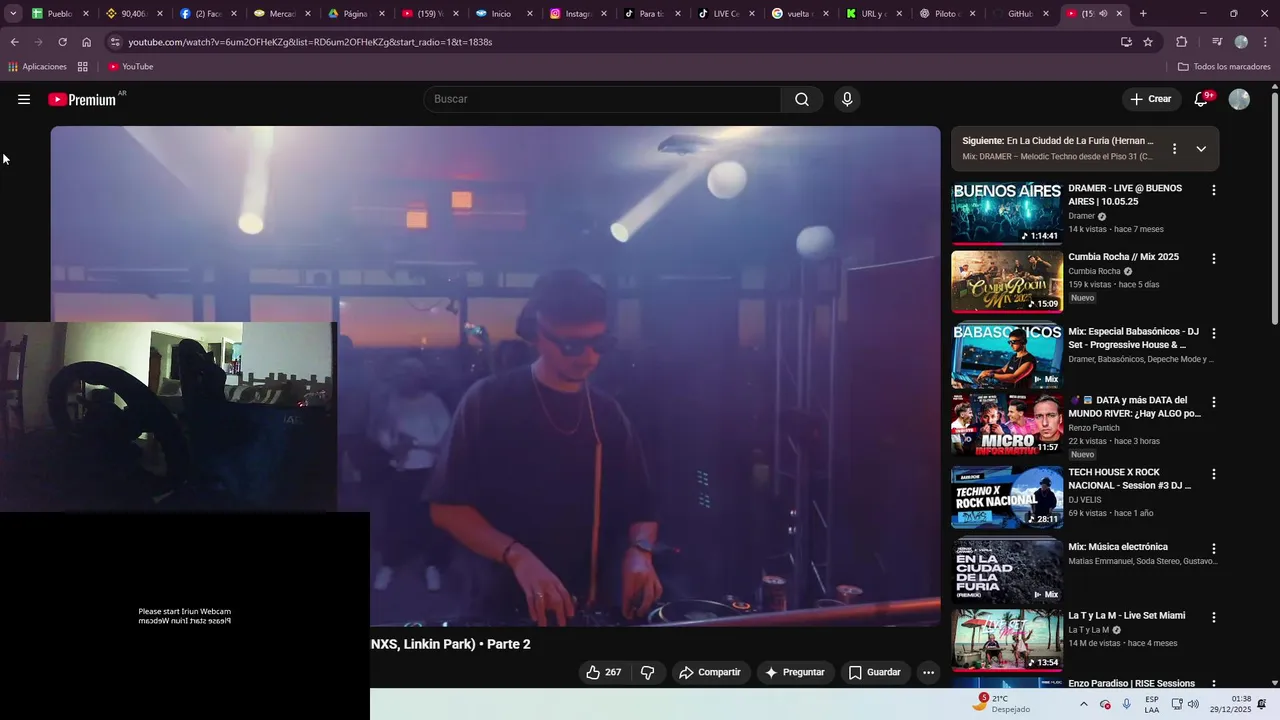Open the Cumbia Rocha Mix 2025 thumbnail
Viewport: 1280px width, 720px height.
tap(1006, 281)
